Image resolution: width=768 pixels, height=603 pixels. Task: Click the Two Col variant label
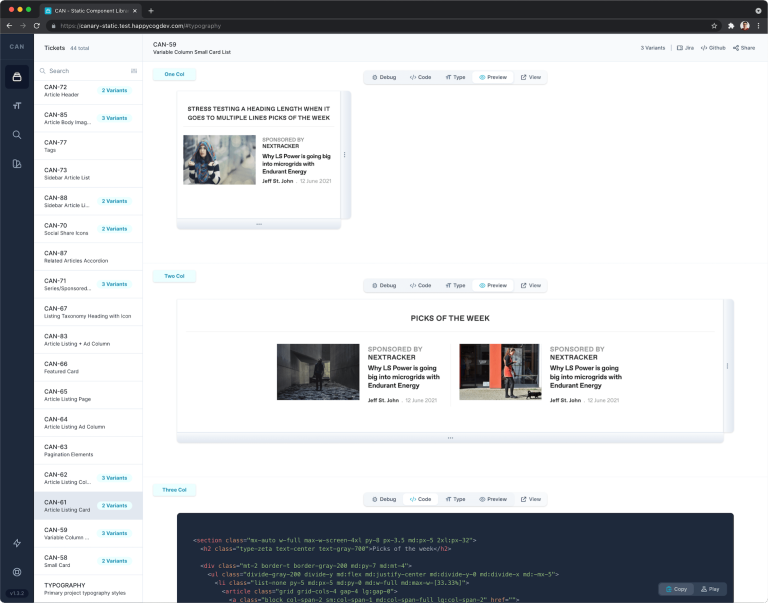coord(174,276)
